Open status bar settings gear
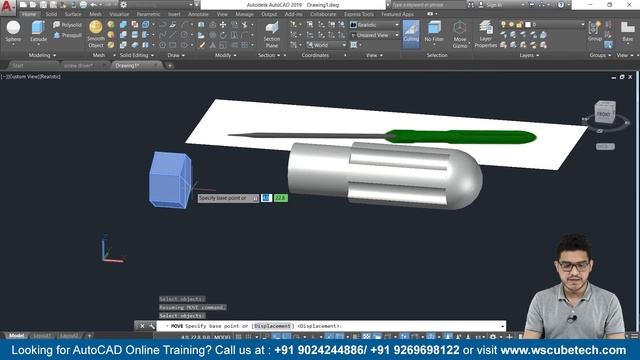Screen dimensions: 640x360 tap(493, 337)
